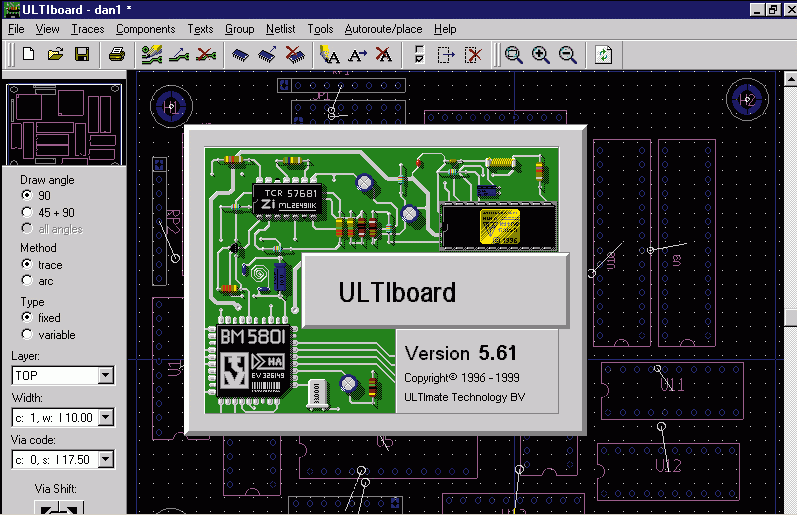Open the Width dropdown arrow
The width and height of the screenshot is (797, 515).
[106, 417]
